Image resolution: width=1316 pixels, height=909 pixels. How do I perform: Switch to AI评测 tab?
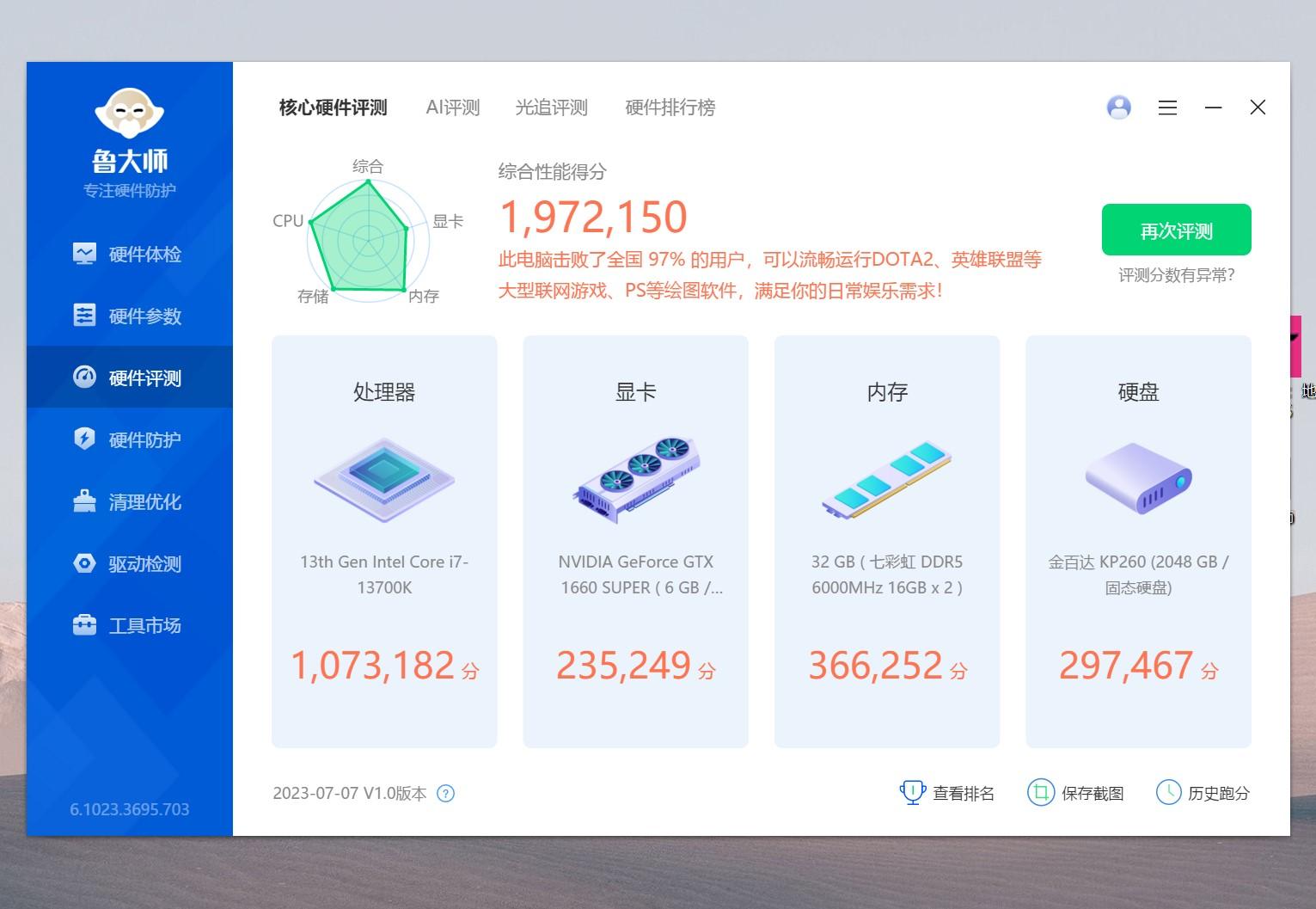(453, 107)
